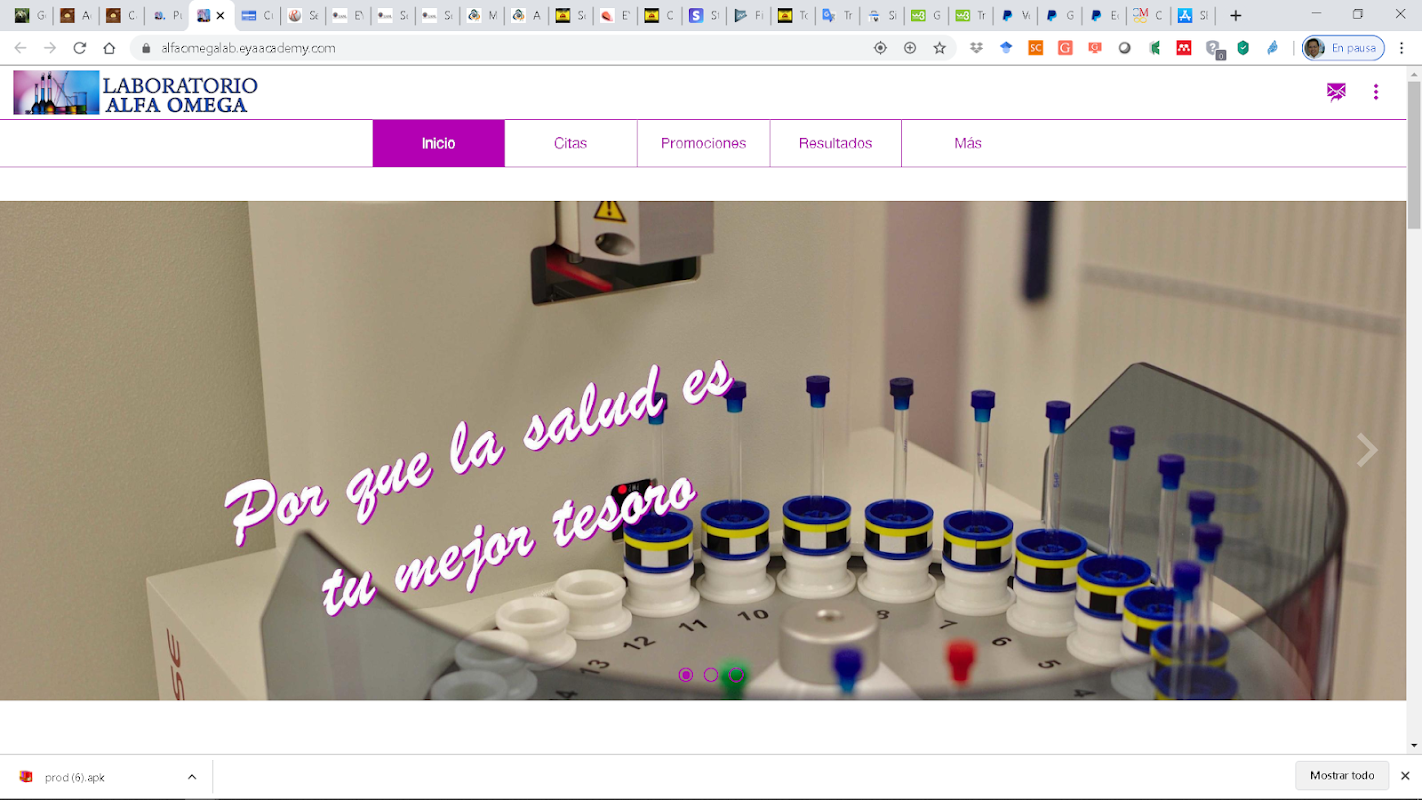Screen dimensions: 1422x800
Task: Open the Más menu item
Action: click(968, 143)
